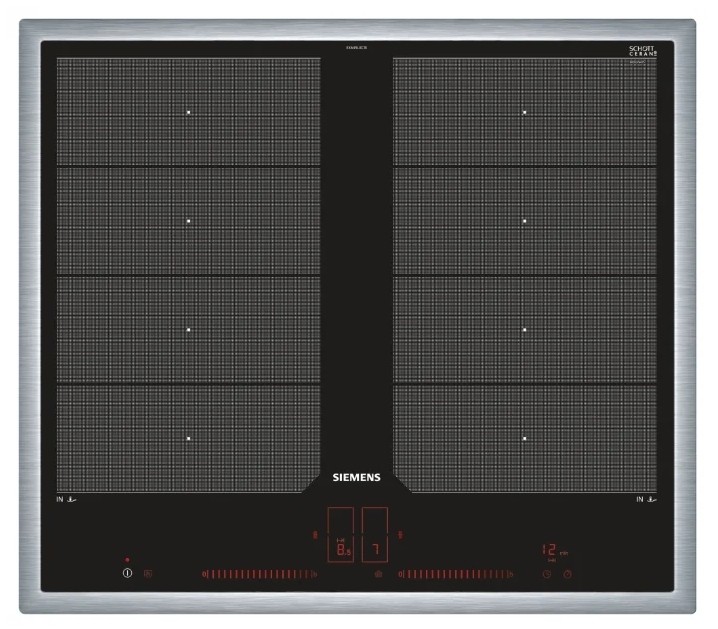The width and height of the screenshot is (718, 629).
Task: Select the left zone display showing 8.5
Action: point(341,535)
